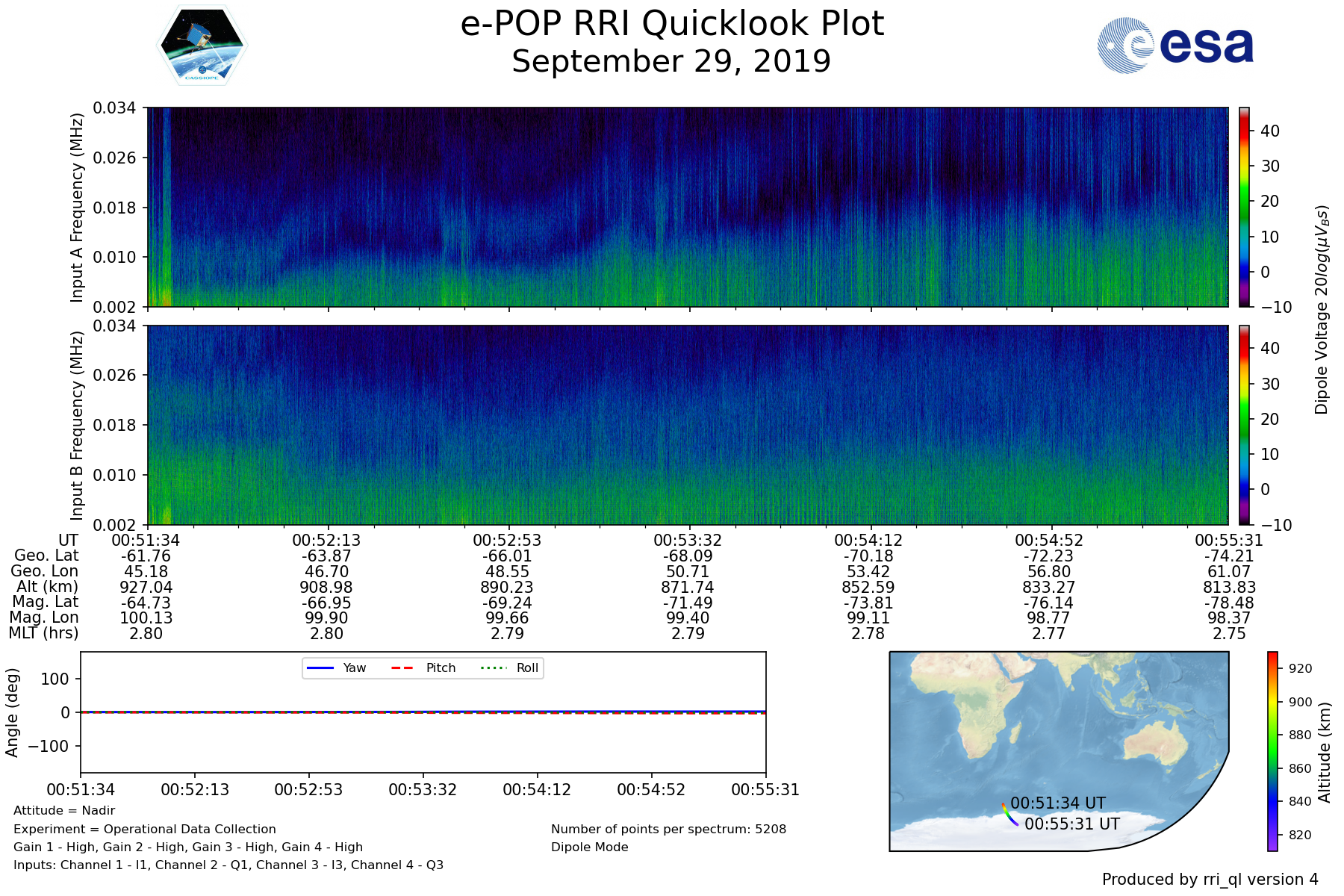Screen dimensions: 1344x896
Task: Click the 'e-POP RRI Quicklook Plot' title
Action: [672, 24]
